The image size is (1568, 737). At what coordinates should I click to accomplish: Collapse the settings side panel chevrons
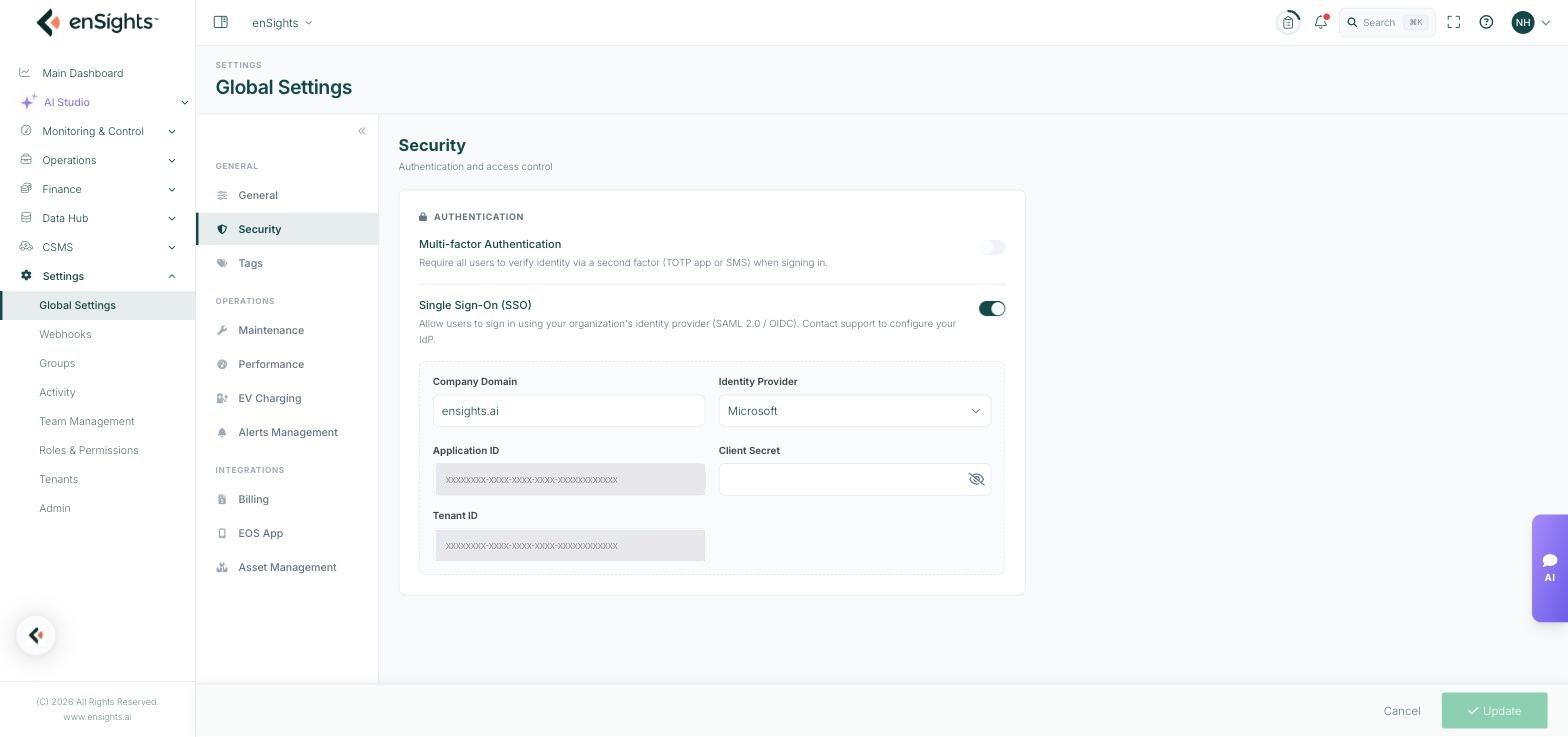[x=362, y=131]
